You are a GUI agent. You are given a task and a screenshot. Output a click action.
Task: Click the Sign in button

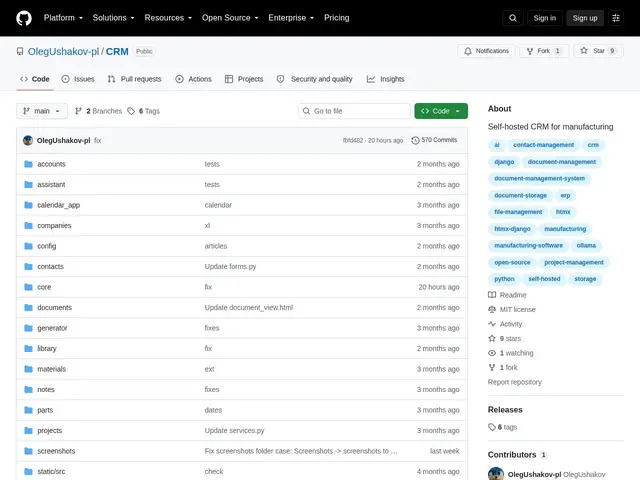(544, 18)
